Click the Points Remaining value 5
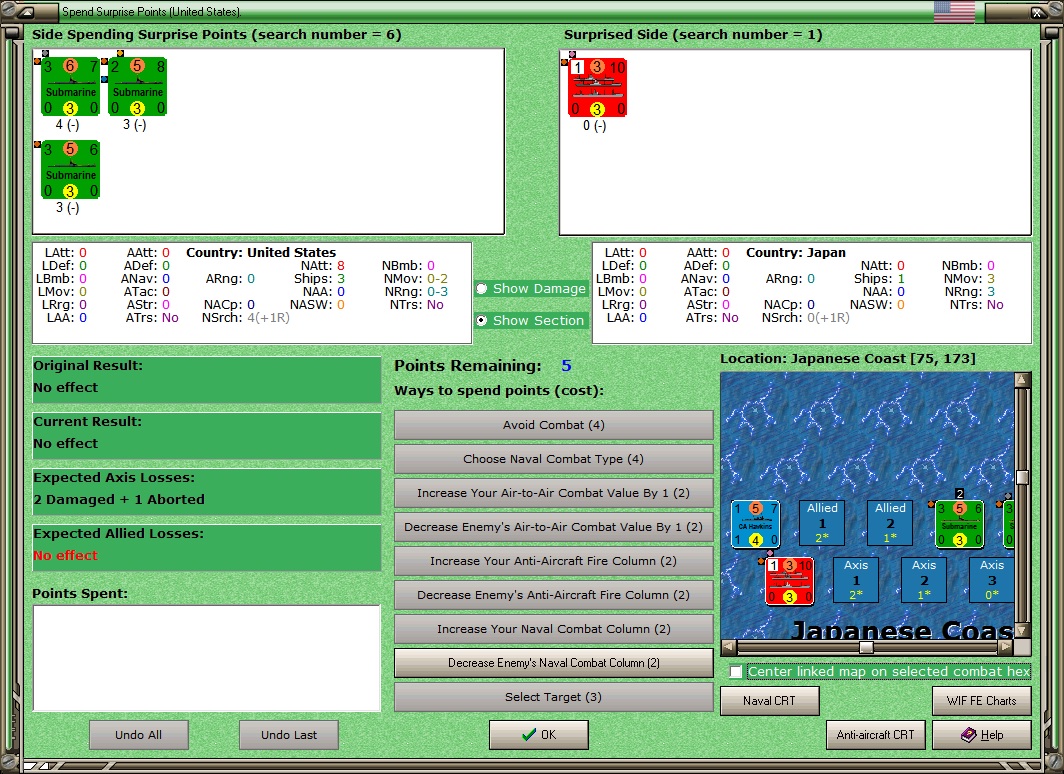The width and height of the screenshot is (1064, 774). coord(567,366)
